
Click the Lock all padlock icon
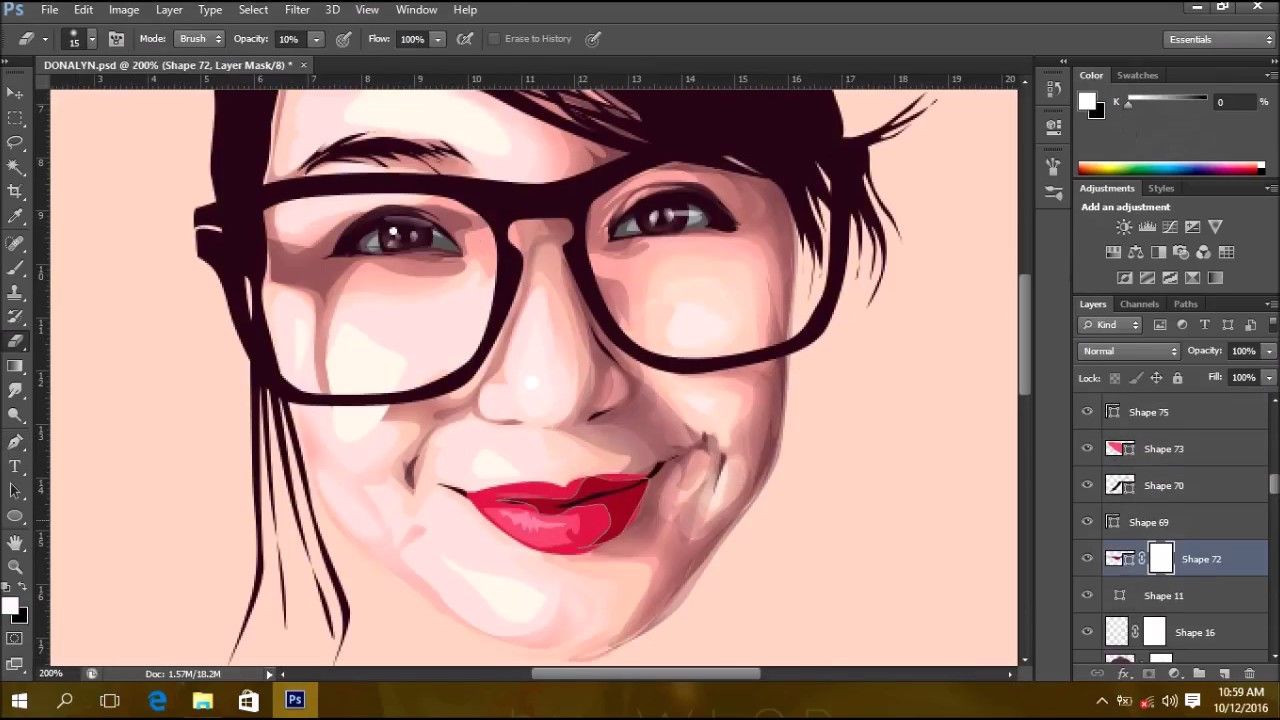pos(1177,378)
